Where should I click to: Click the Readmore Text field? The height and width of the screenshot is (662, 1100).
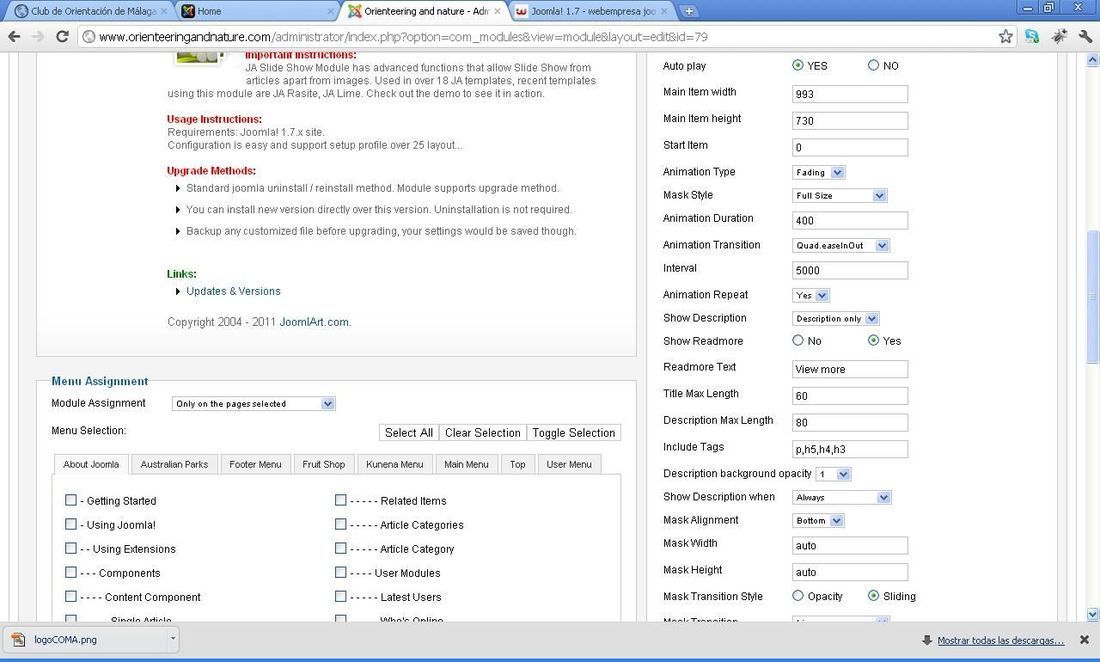point(850,369)
